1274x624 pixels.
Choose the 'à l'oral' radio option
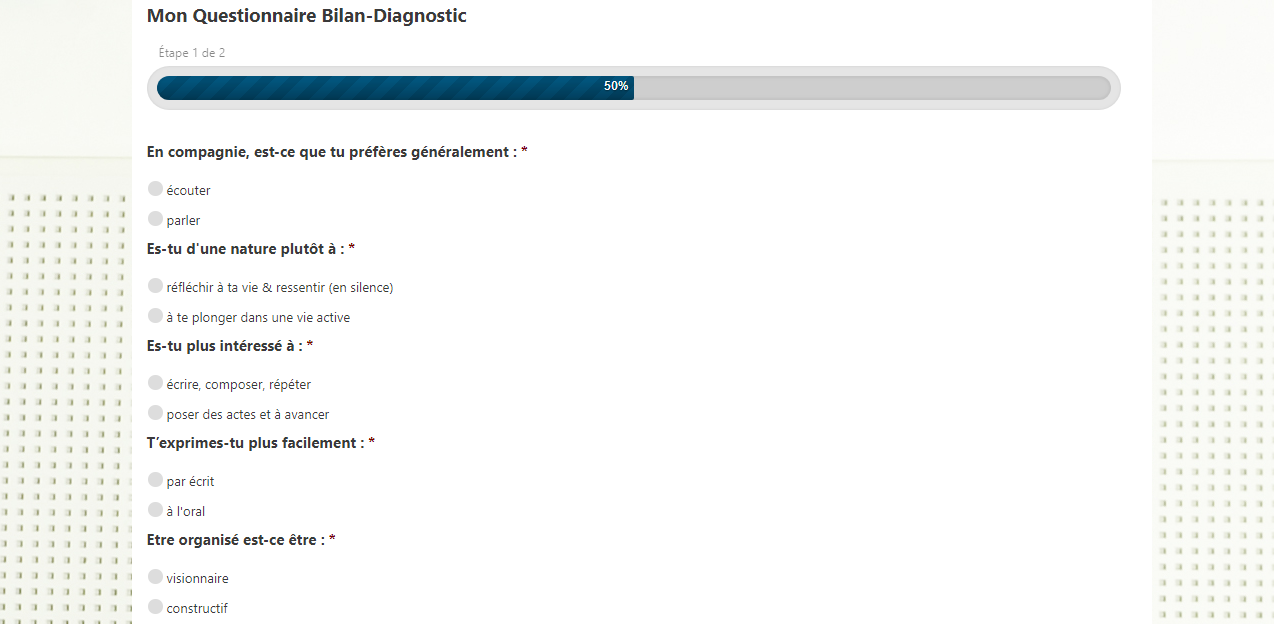tap(155, 510)
